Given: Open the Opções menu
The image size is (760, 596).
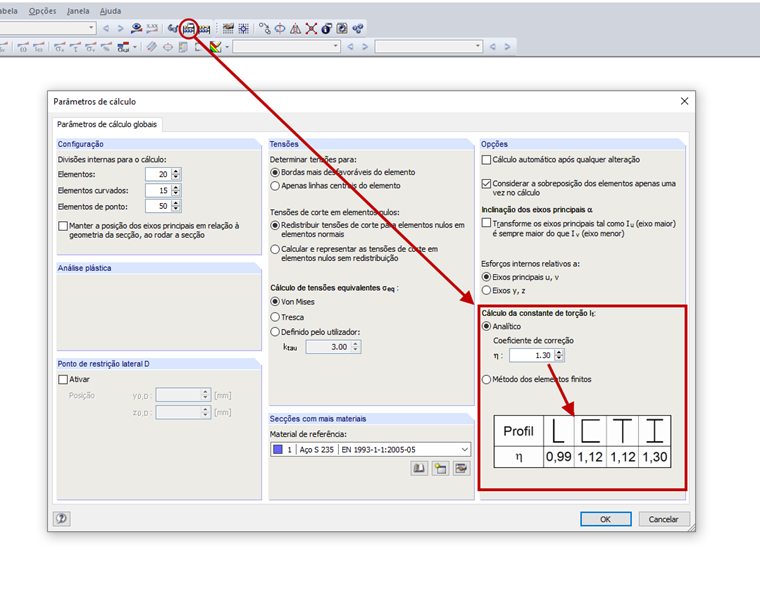Looking at the screenshot, I should 42,11.
